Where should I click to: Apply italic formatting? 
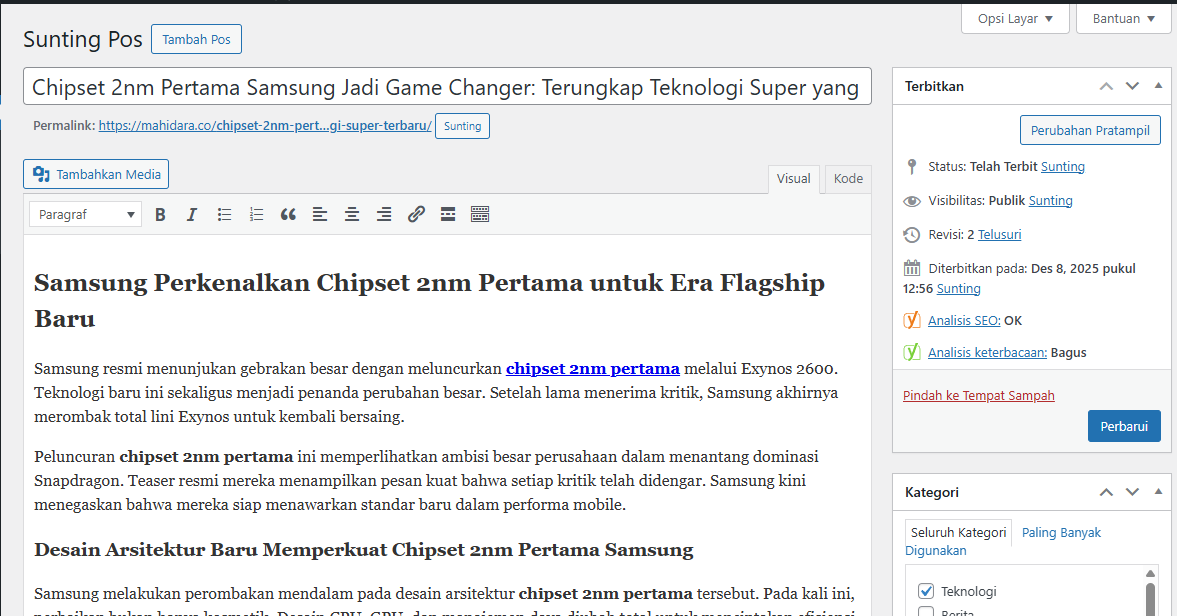click(x=192, y=215)
